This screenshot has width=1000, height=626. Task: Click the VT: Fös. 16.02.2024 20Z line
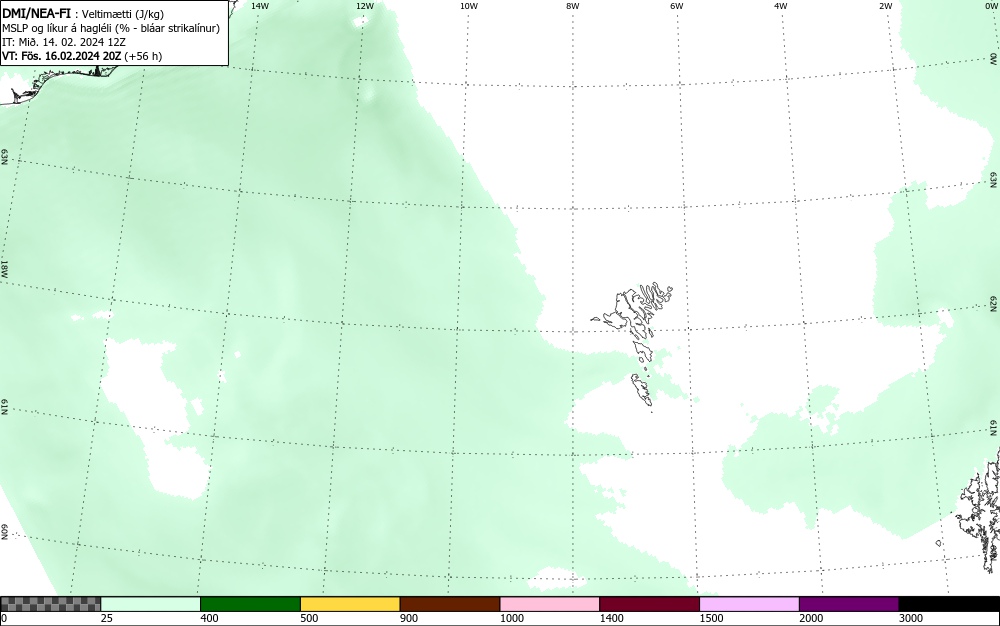point(82,56)
